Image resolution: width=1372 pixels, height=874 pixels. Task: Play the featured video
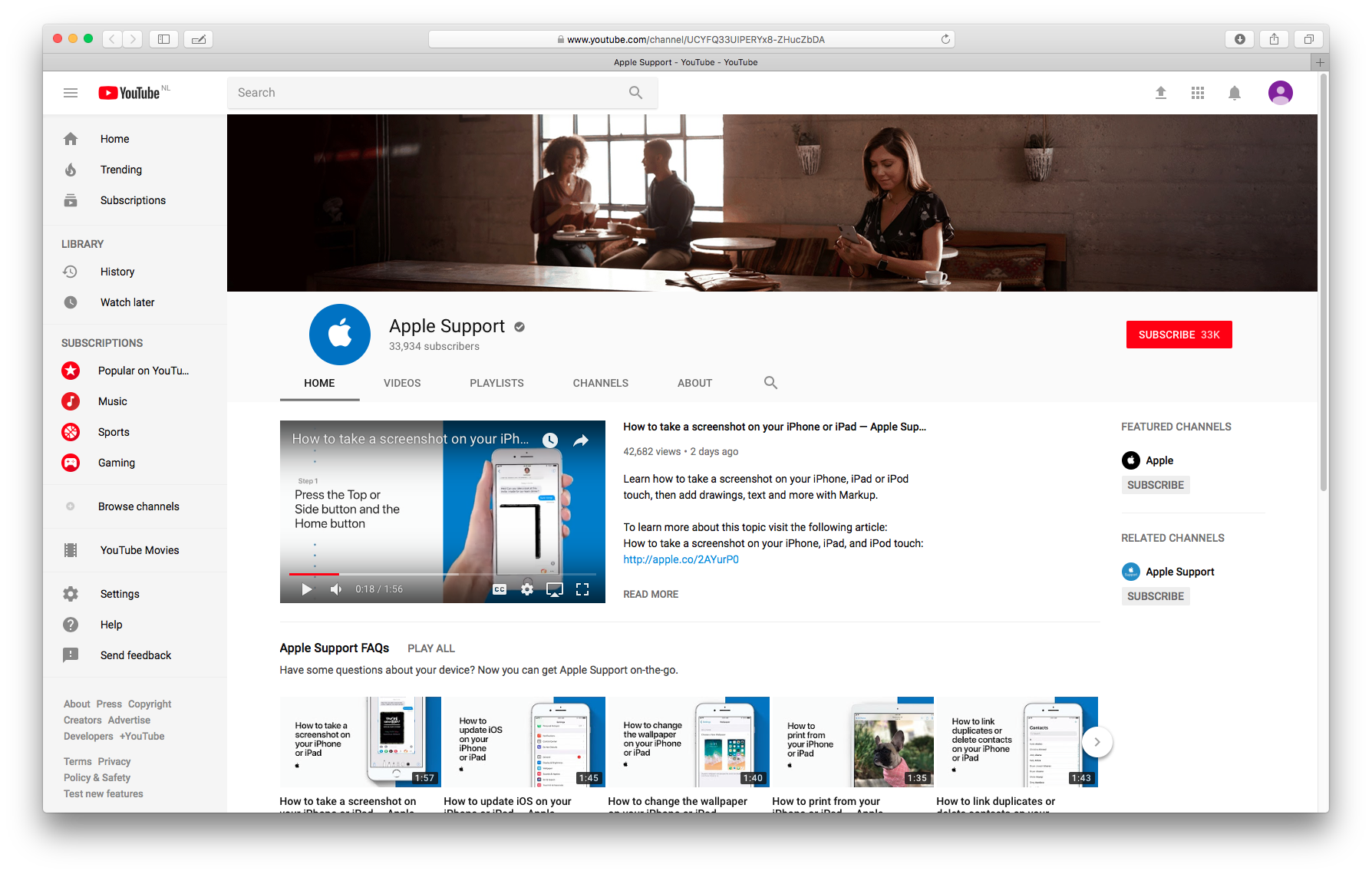click(x=306, y=589)
